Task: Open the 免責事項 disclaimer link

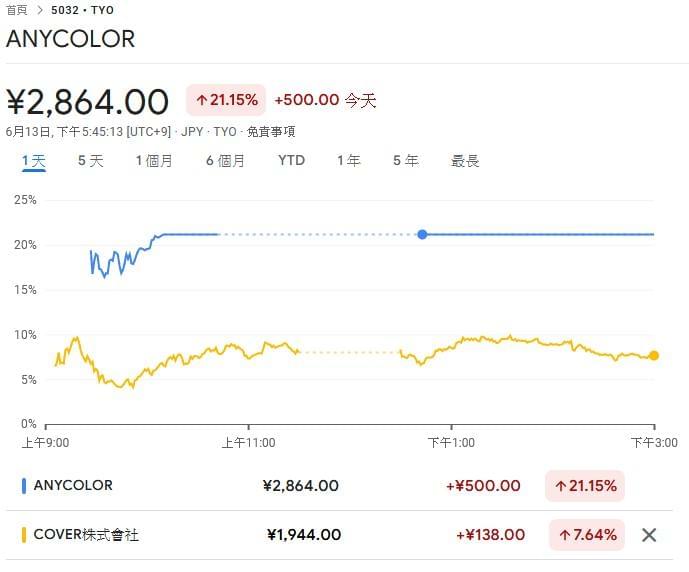Action: (x=271, y=132)
